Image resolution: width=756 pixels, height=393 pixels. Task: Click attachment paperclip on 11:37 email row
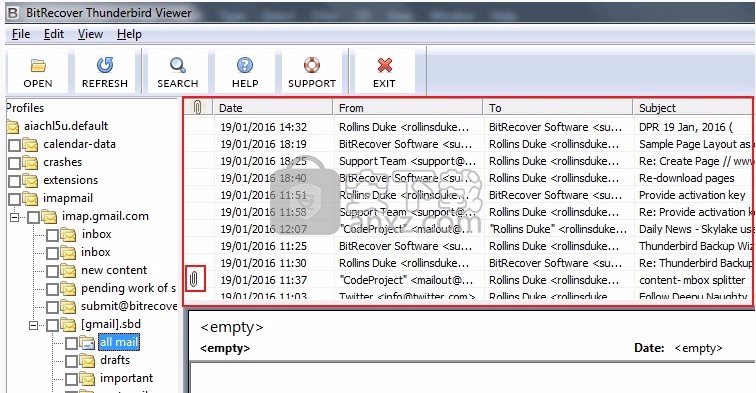tap(194, 279)
